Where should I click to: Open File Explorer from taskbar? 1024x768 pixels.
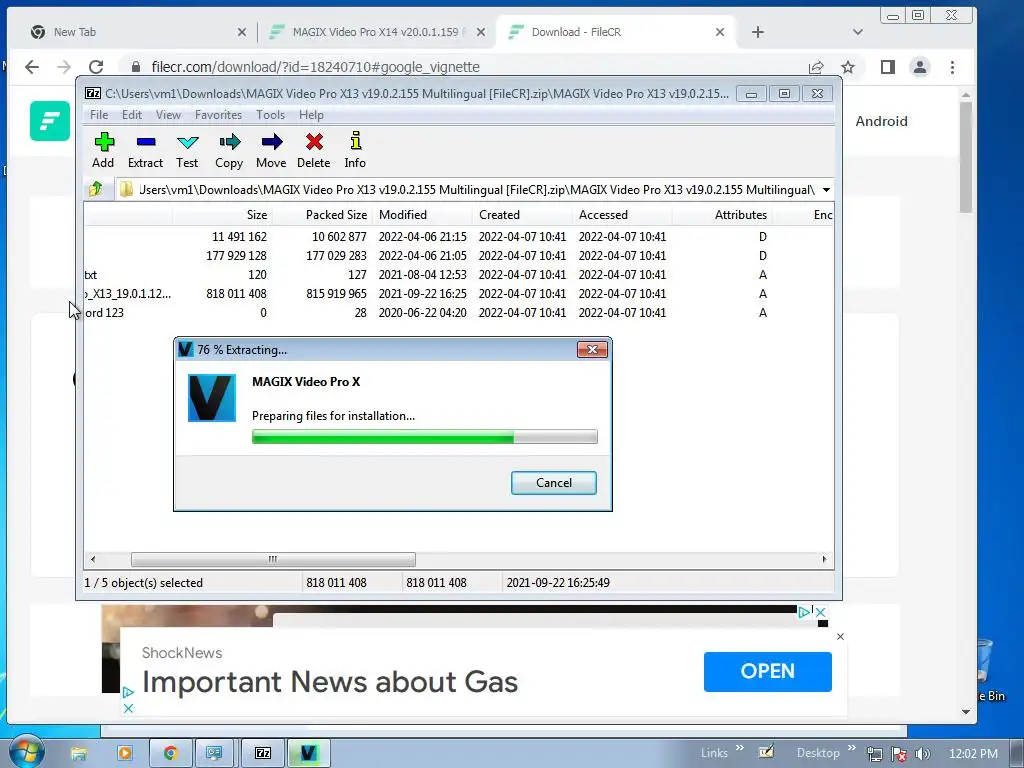pos(79,753)
